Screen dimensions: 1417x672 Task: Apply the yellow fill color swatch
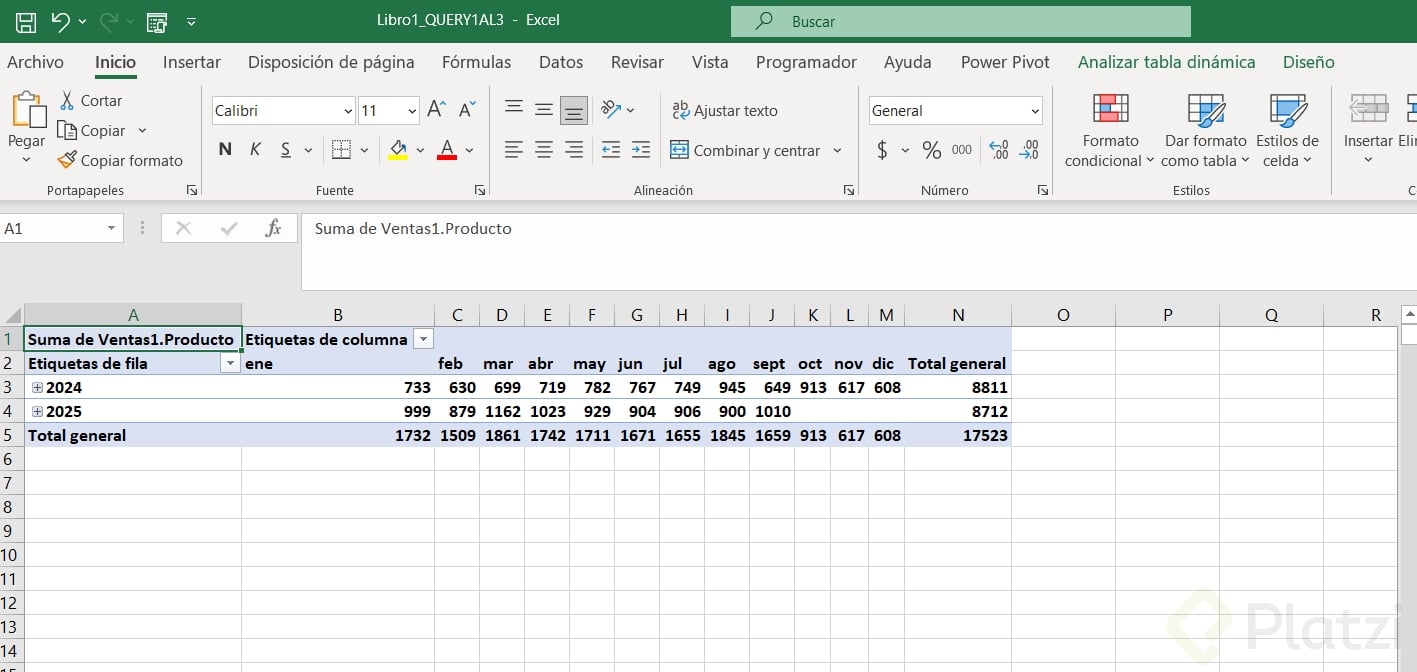[x=398, y=150]
